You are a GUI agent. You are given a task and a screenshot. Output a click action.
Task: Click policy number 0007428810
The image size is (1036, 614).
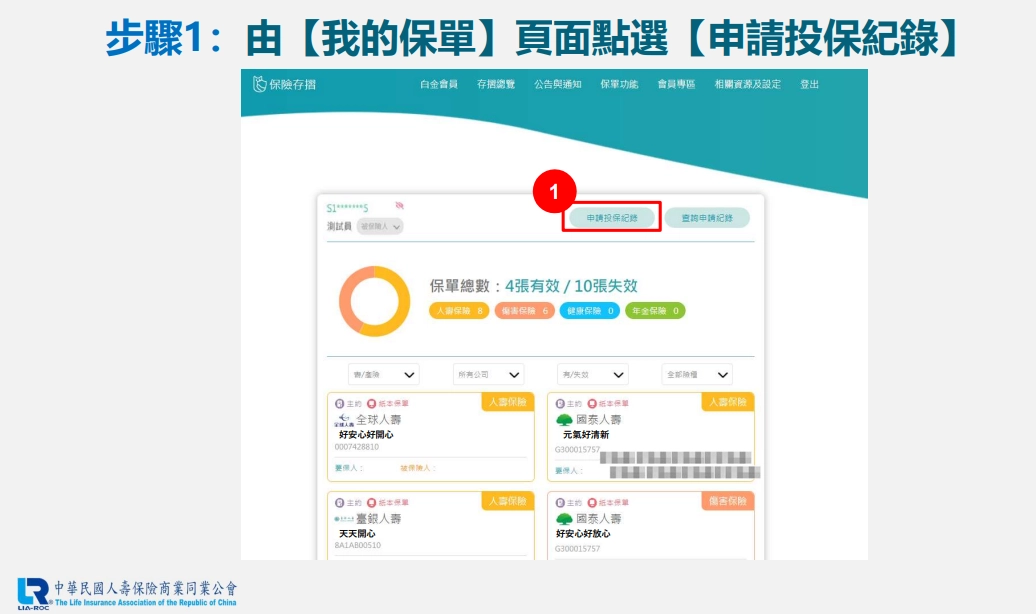click(357, 447)
